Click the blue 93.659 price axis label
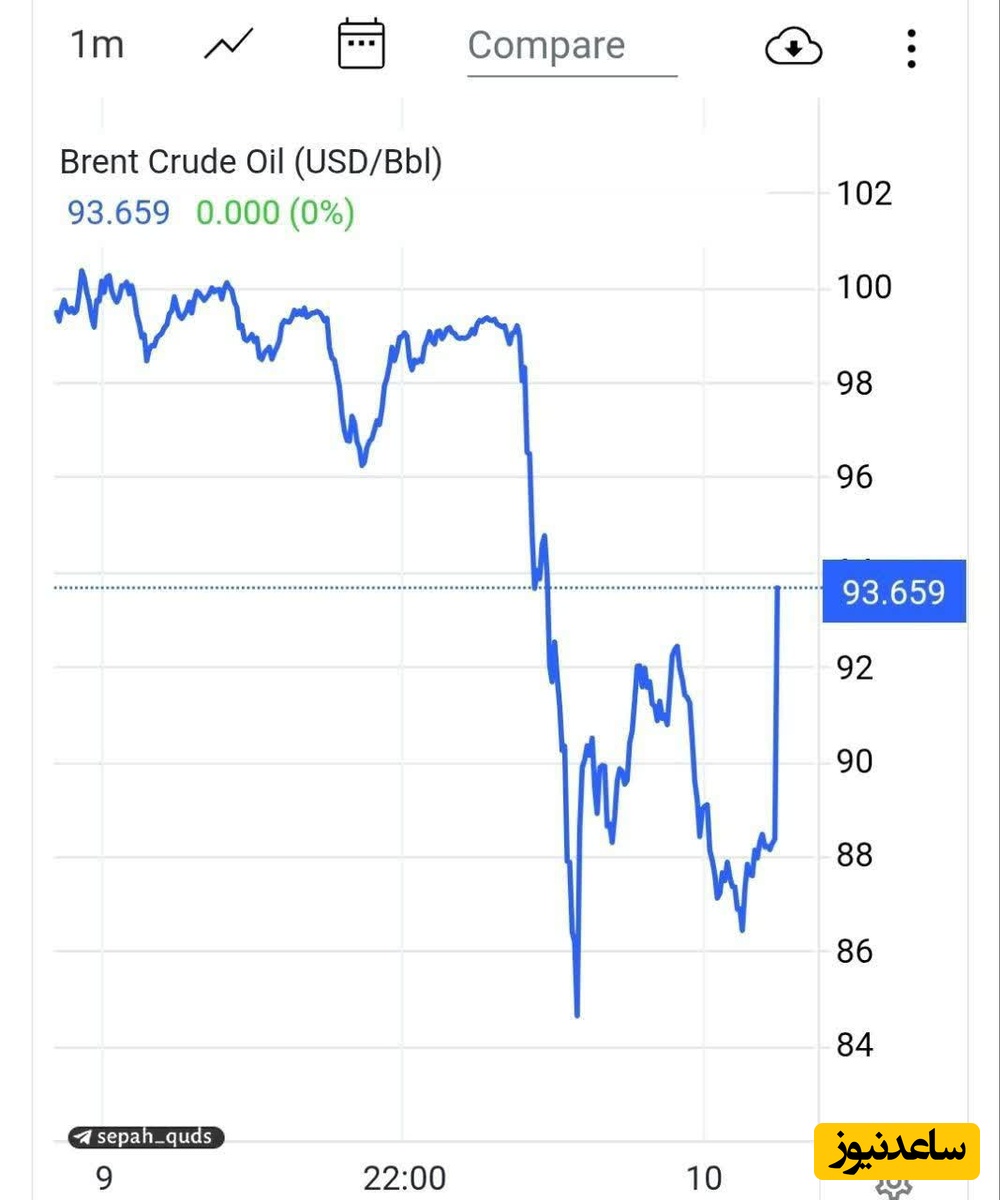The image size is (1000, 1200). (x=893, y=592)
